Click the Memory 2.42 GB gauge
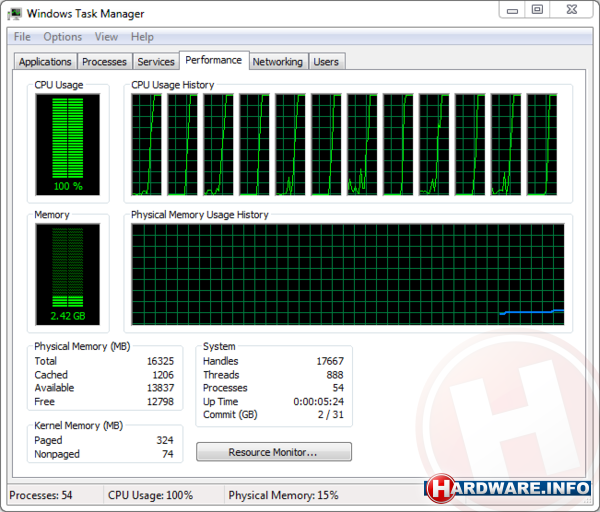 [68, 274]
